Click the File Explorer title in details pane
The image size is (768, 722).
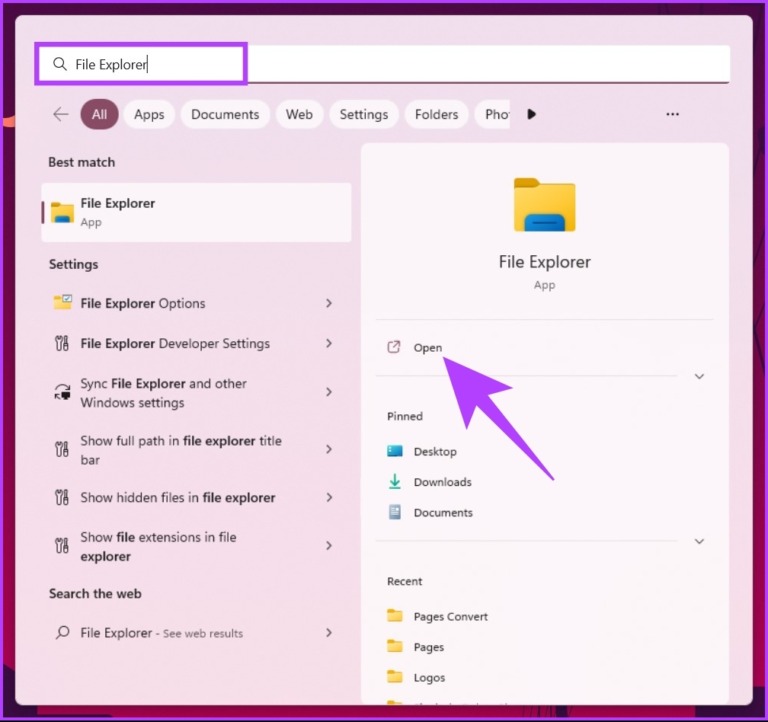pyautogui.click(x=545, y=262)
